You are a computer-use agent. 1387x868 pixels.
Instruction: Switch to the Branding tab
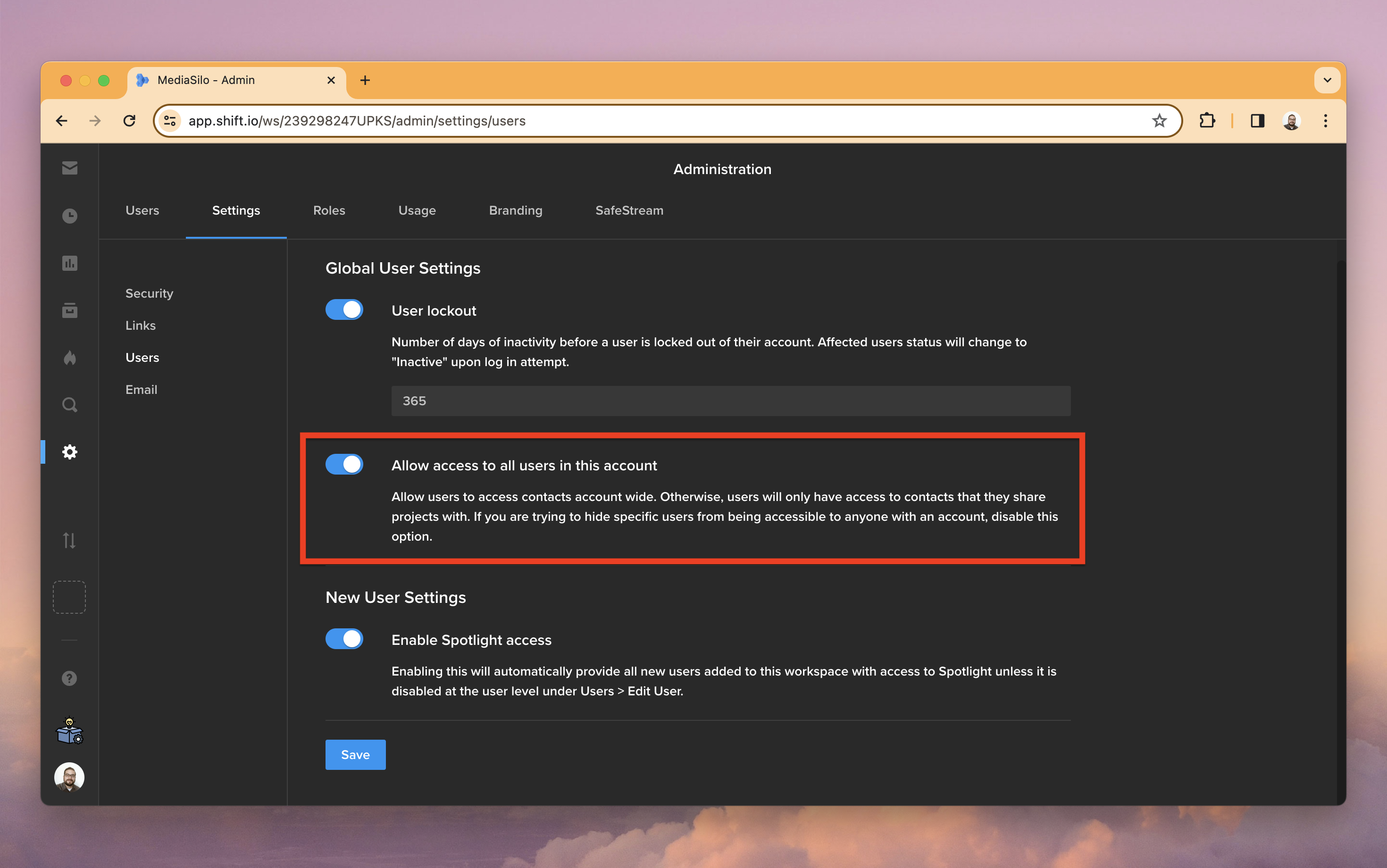click(515, 210)
